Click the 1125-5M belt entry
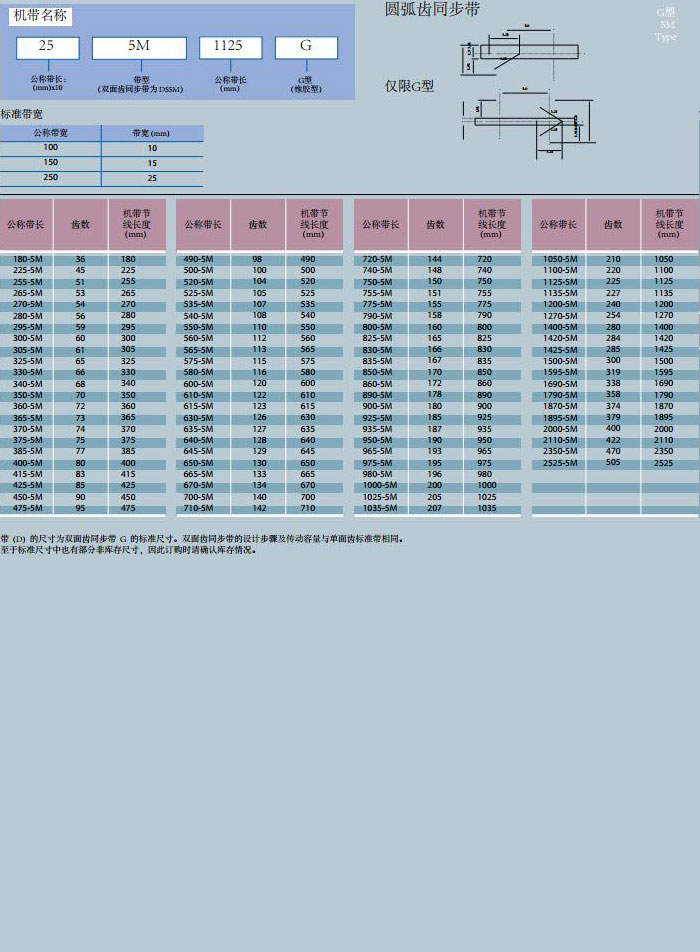The height and width of the screenshot is (952, 700). (x=560, y=282)
